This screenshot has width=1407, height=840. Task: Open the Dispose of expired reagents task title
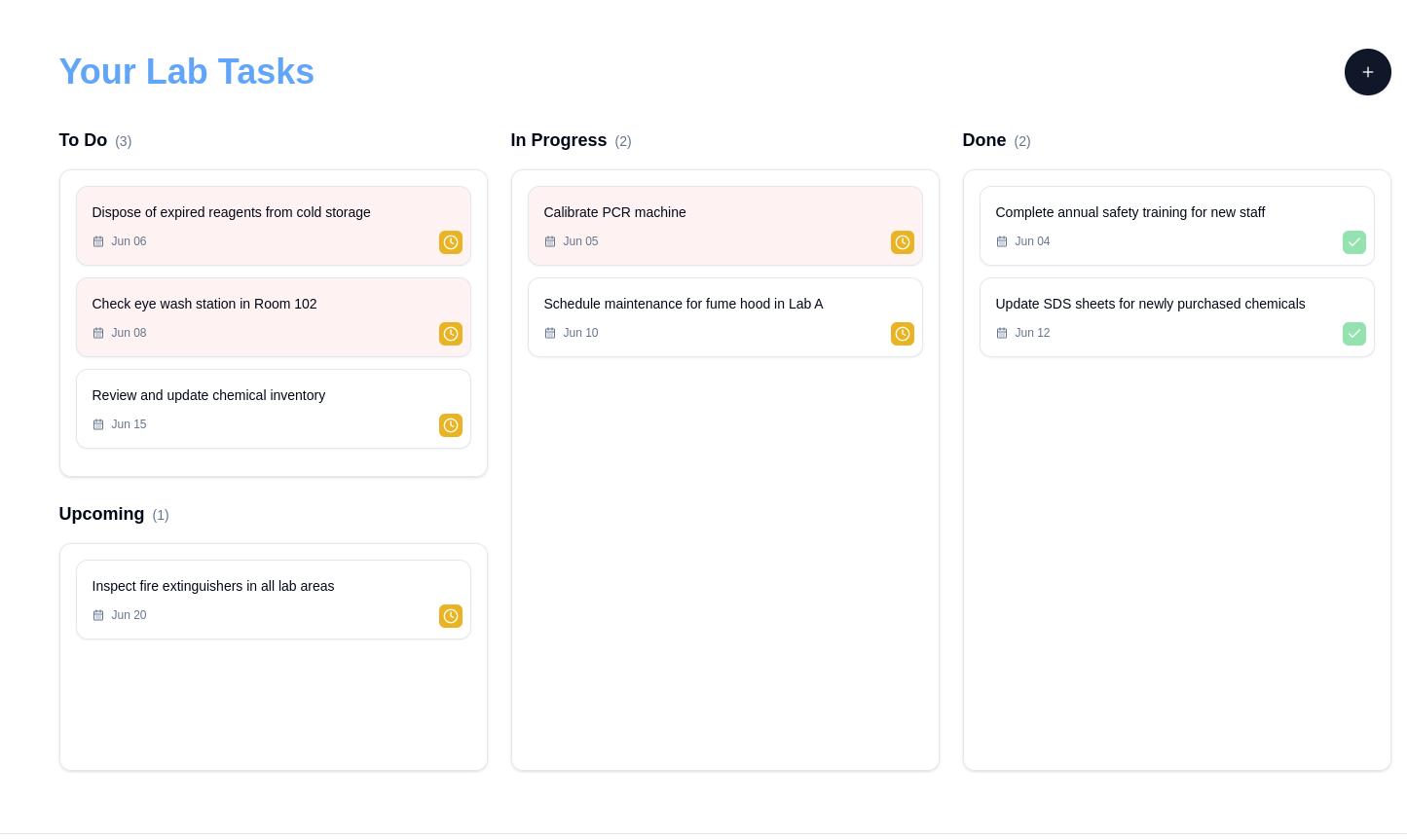pos(231,212)
